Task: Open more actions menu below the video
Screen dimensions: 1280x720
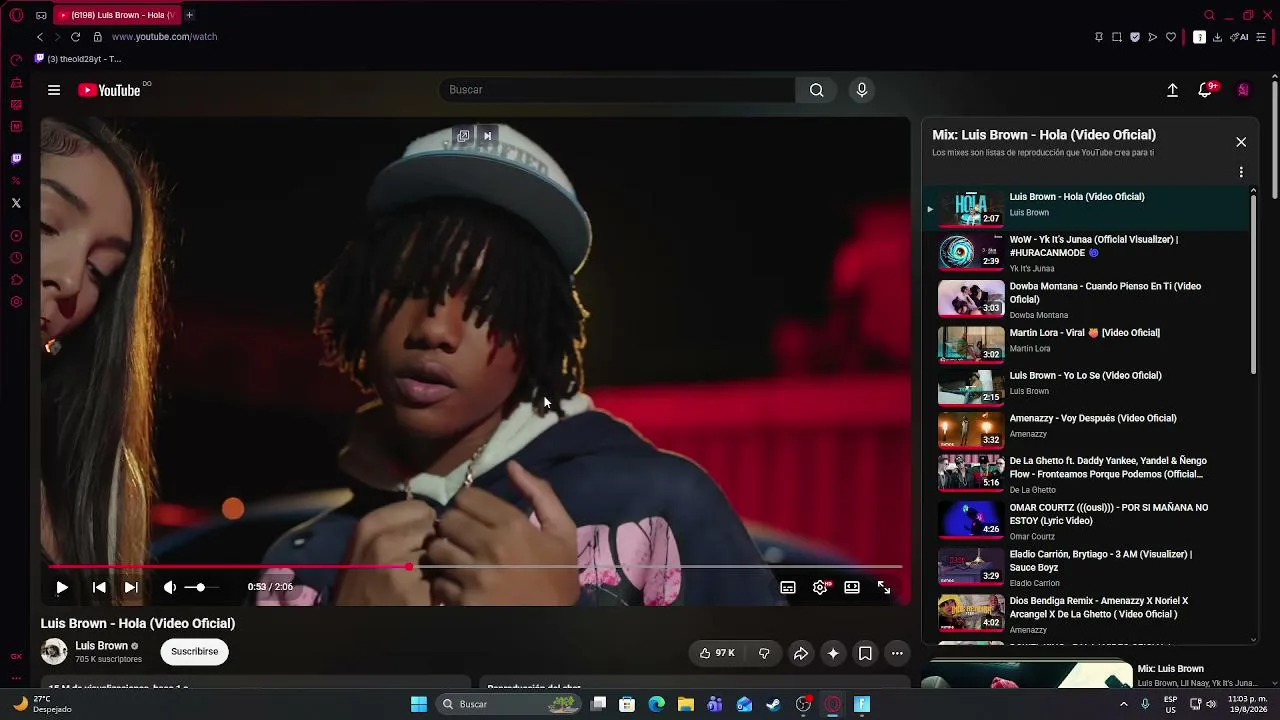Action: click(x=897, y=653)
